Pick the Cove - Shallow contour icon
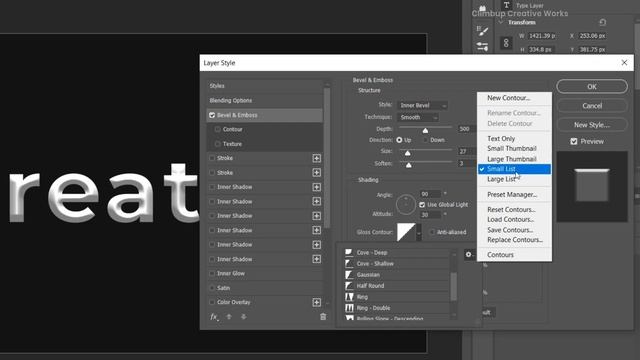 point(349,263)
